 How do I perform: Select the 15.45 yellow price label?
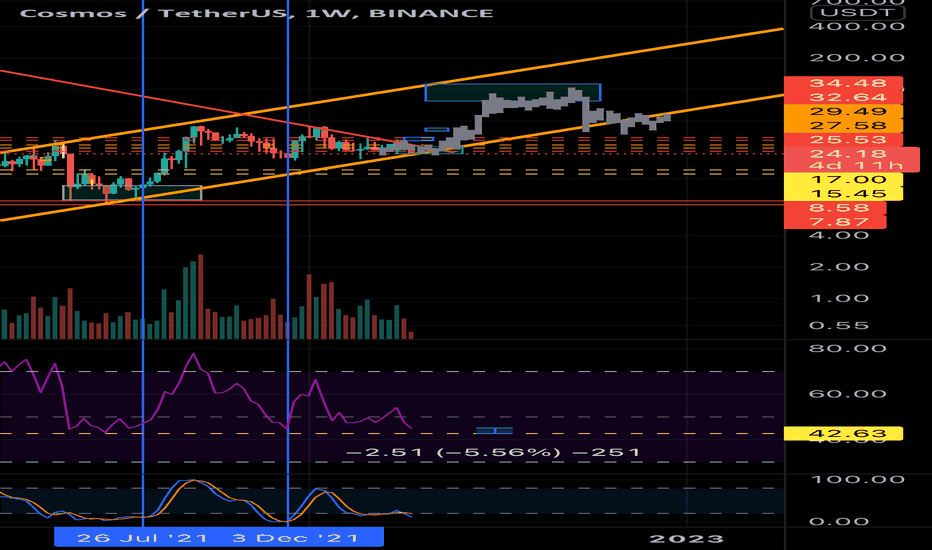point(843,194)
